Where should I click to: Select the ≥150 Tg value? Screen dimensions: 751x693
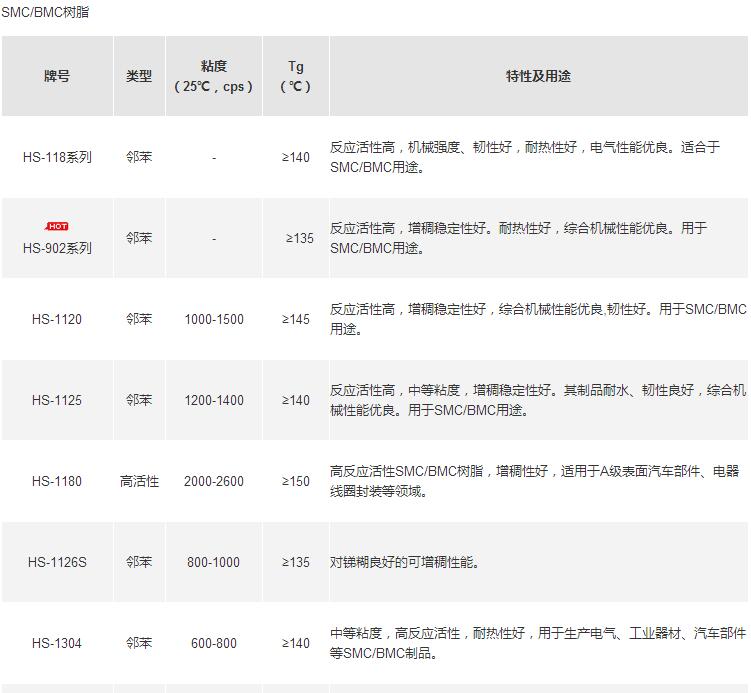296,481
